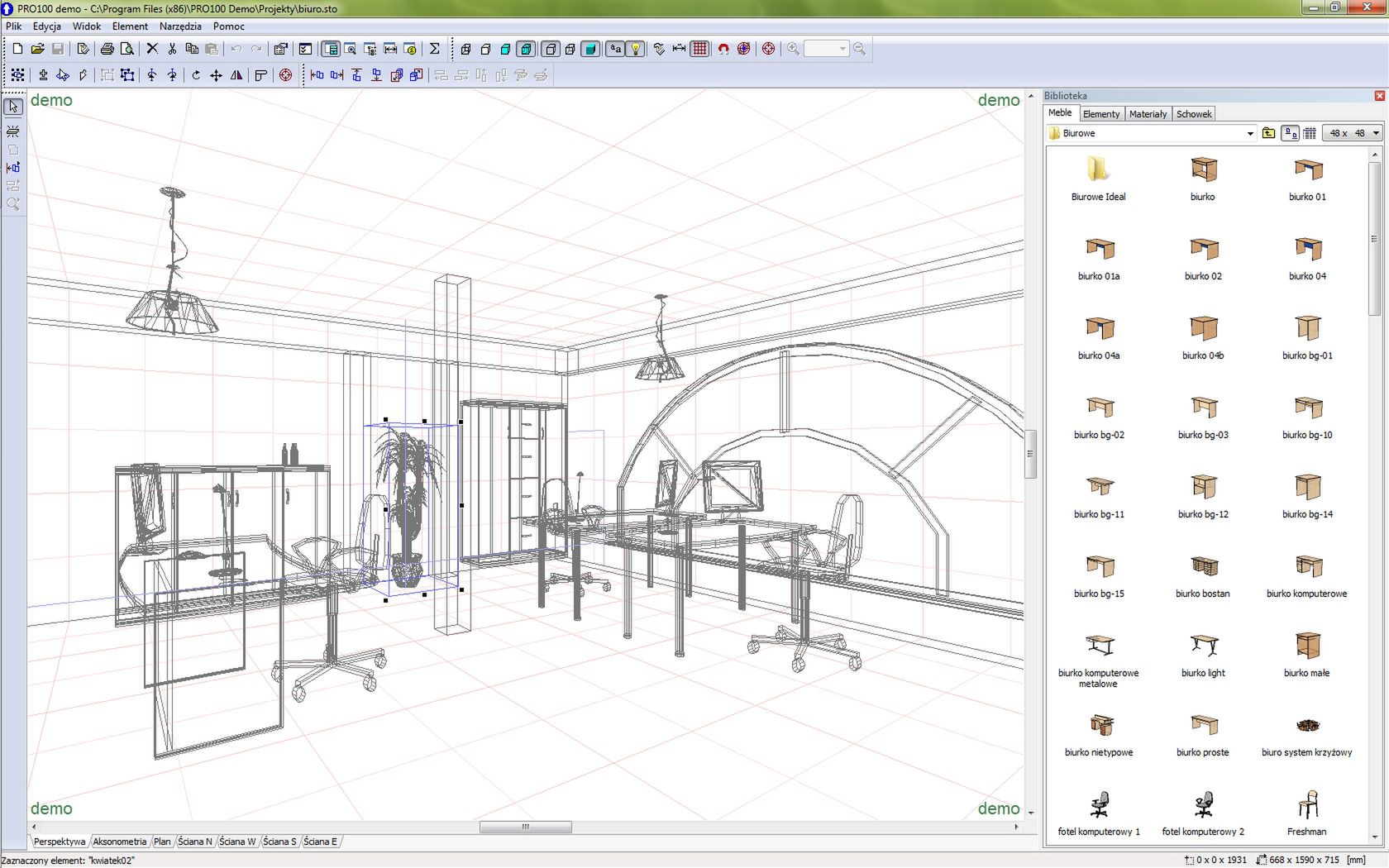Open the Narzędzia menu
1389x868 pixels.
click(x=180, y=26)
